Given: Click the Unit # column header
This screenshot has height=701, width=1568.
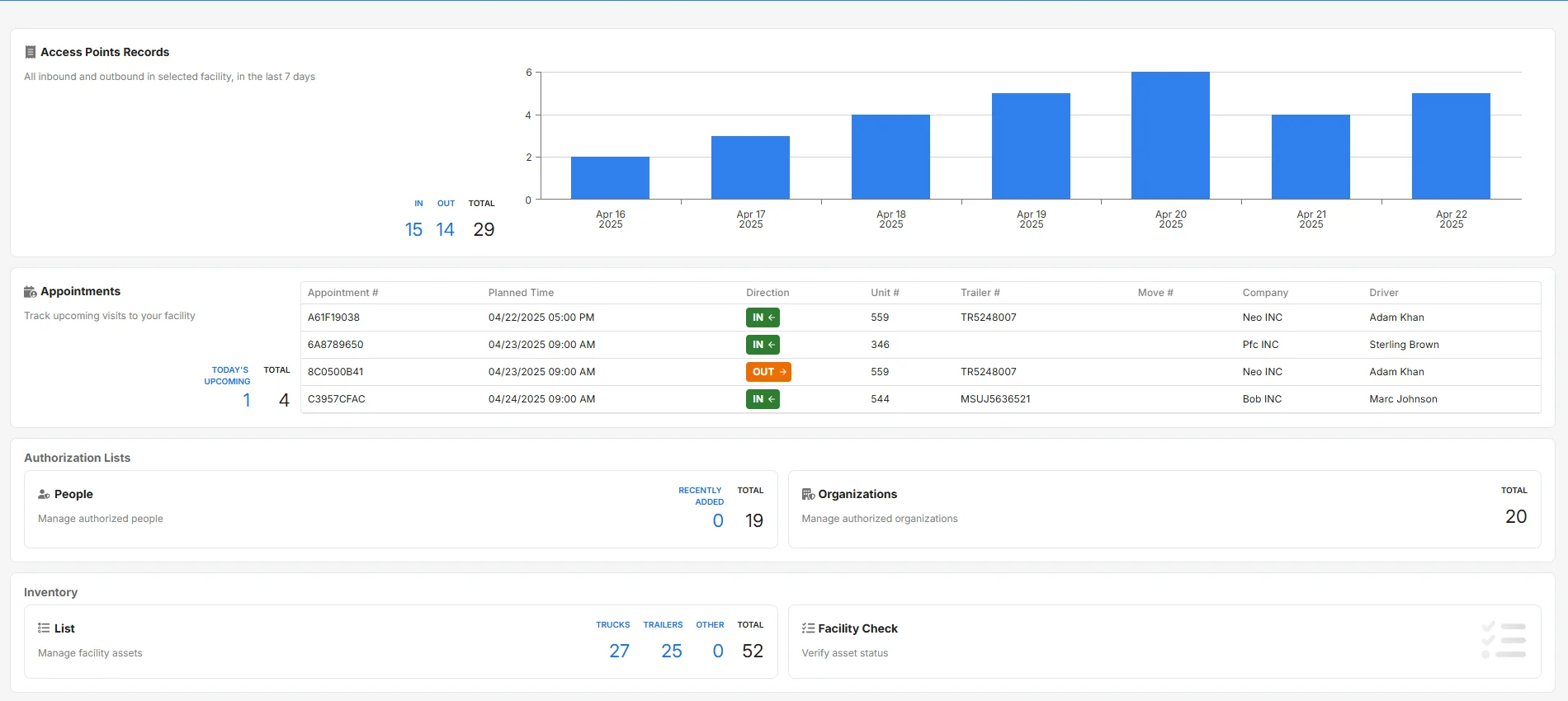Looking at the screenshot, I should click(x=885, y=293).
